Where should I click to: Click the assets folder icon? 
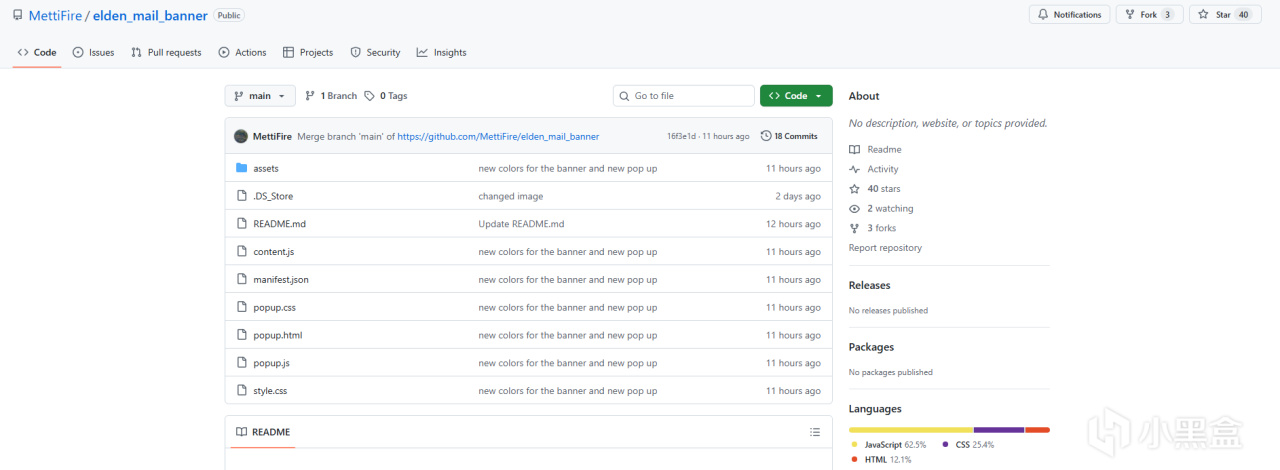[241, 168]
